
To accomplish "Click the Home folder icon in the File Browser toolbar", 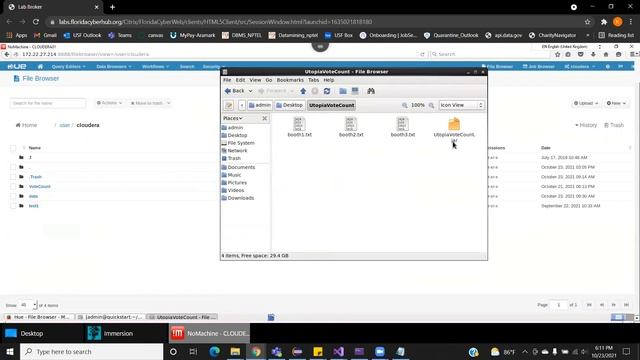I will point(343,91).
